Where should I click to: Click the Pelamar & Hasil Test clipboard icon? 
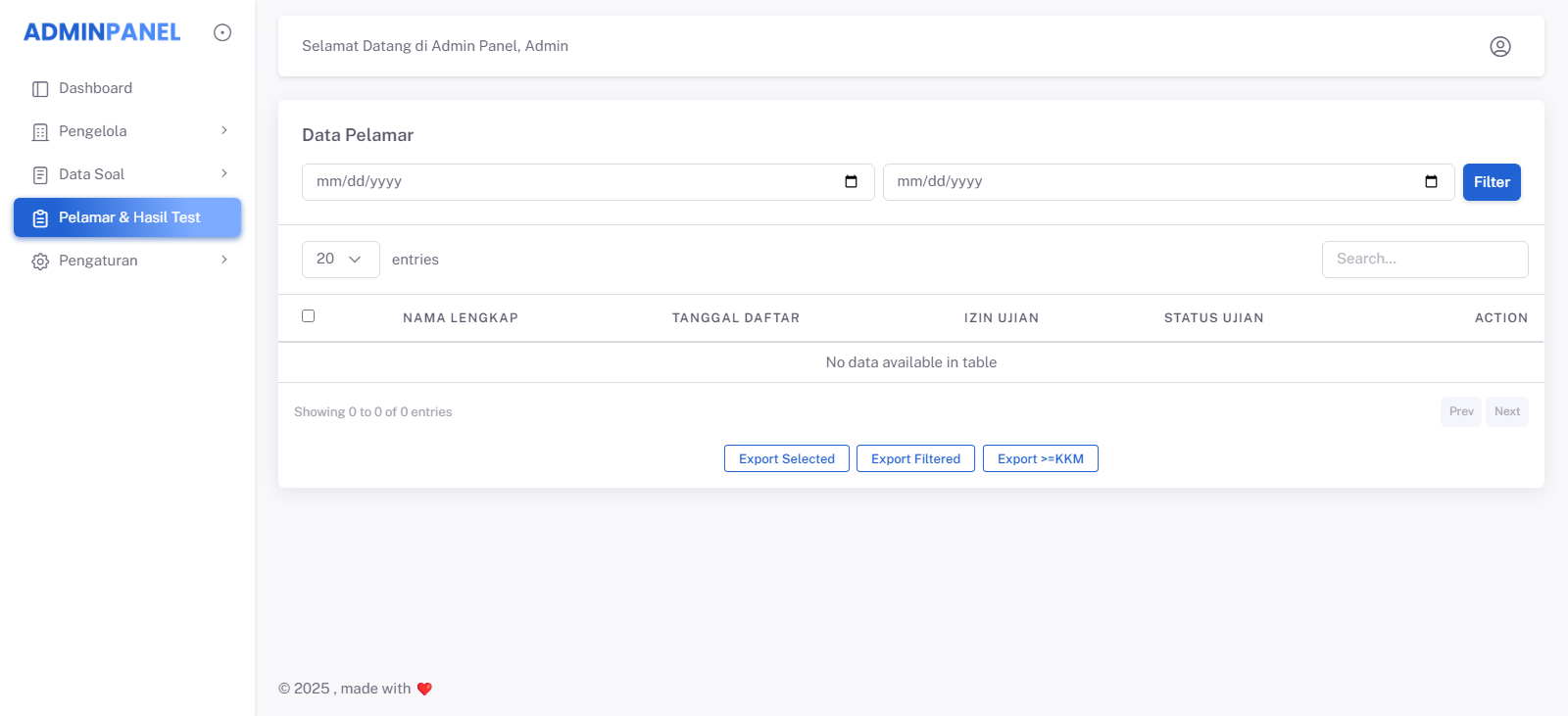(40, 218)
